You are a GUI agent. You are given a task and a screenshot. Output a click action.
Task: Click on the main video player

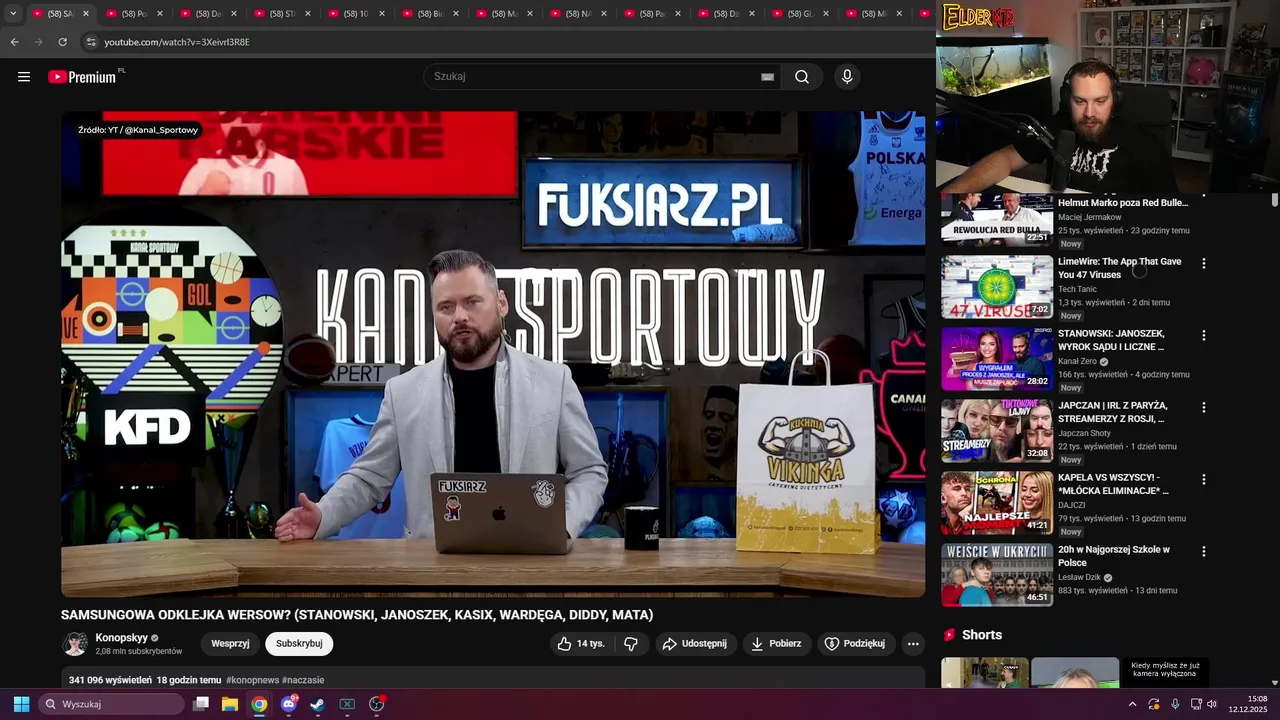[x=493, y=354]
